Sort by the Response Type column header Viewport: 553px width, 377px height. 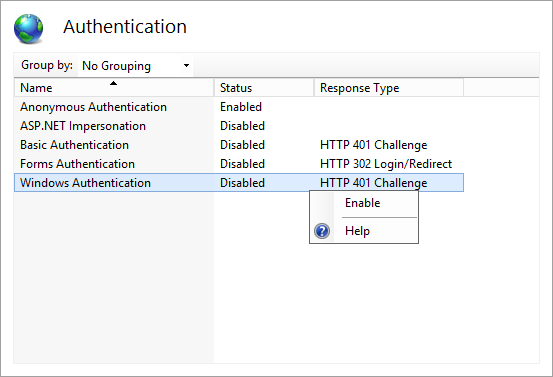click(x=389, y=87)
